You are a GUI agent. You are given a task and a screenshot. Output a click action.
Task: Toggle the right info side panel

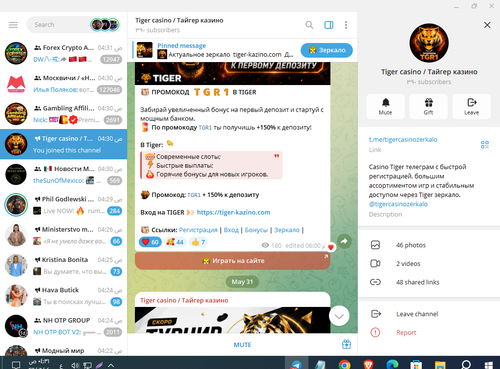click(x=329, y=25)
